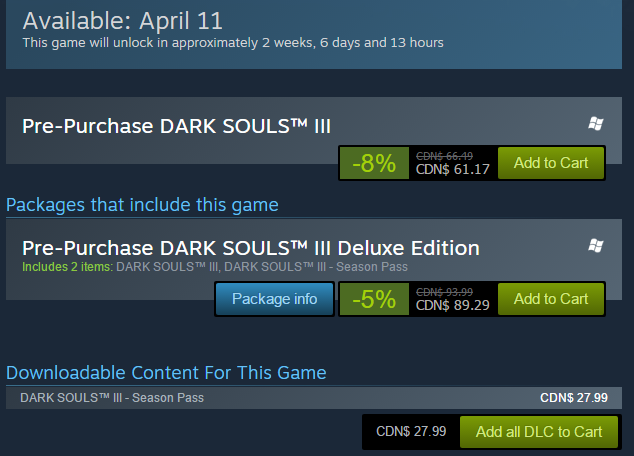
Task: Click the Available: April 11 release date text
Action: coord(123,19)
